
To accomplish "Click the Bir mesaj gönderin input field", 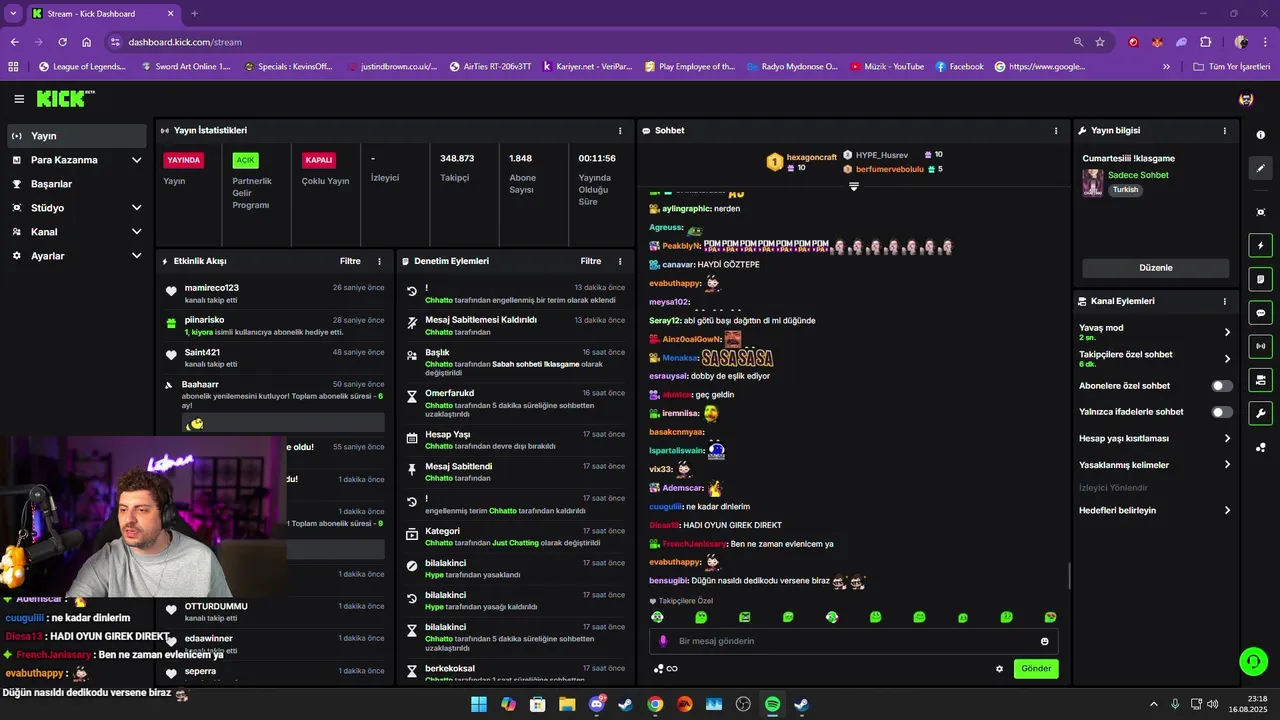I will 855,641.
